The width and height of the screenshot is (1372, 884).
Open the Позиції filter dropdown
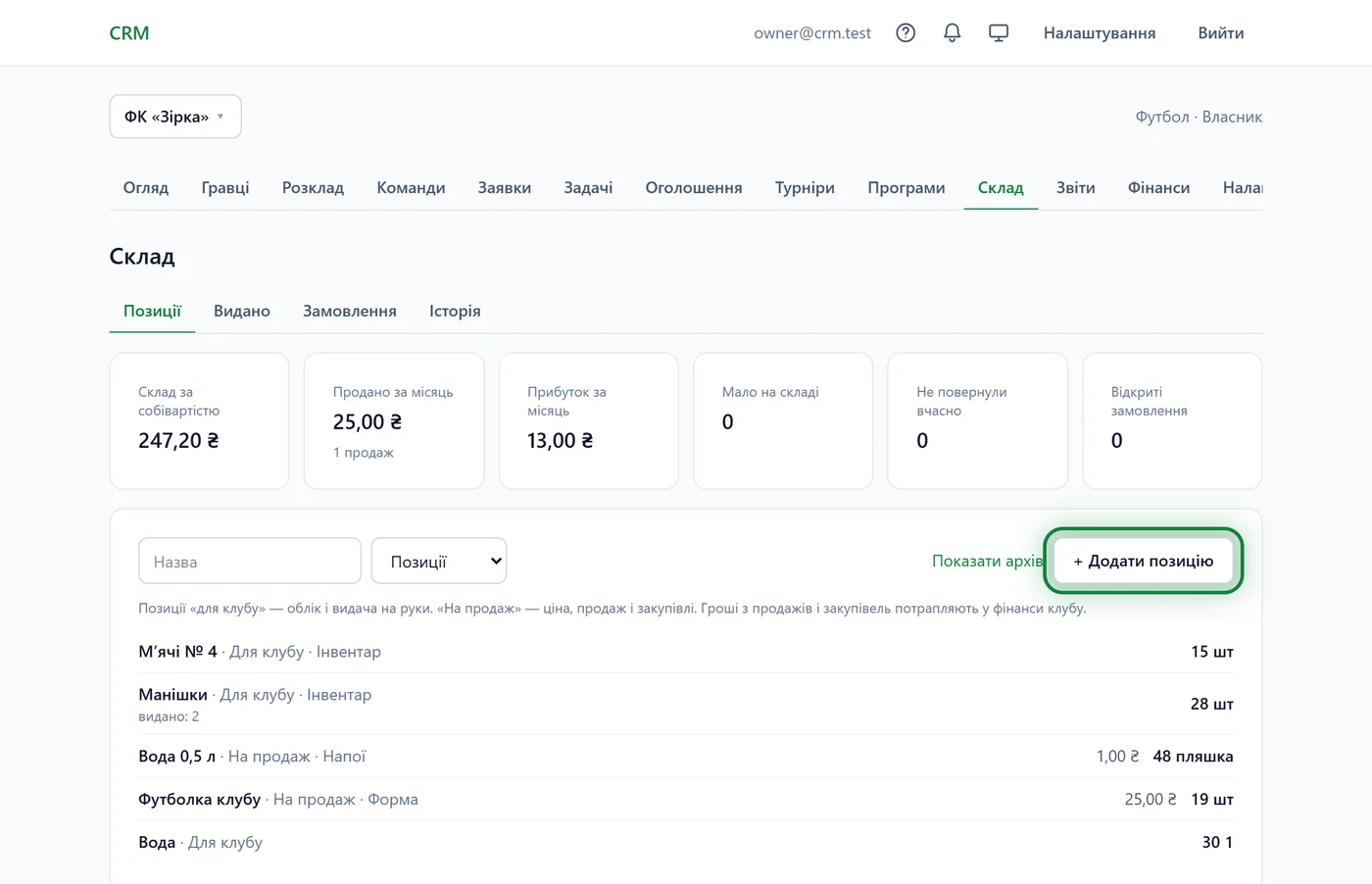pyautogui.click(x=439, y=561)
